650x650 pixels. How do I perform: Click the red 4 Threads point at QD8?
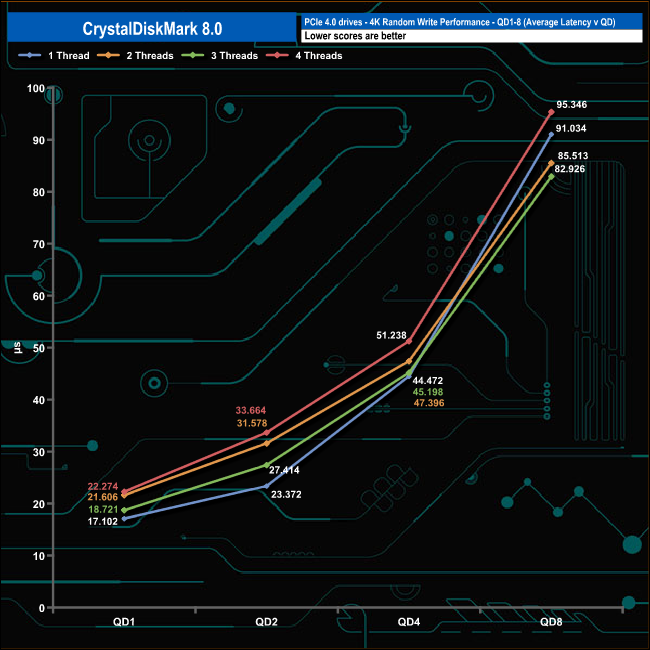click(x=551, y=112)
